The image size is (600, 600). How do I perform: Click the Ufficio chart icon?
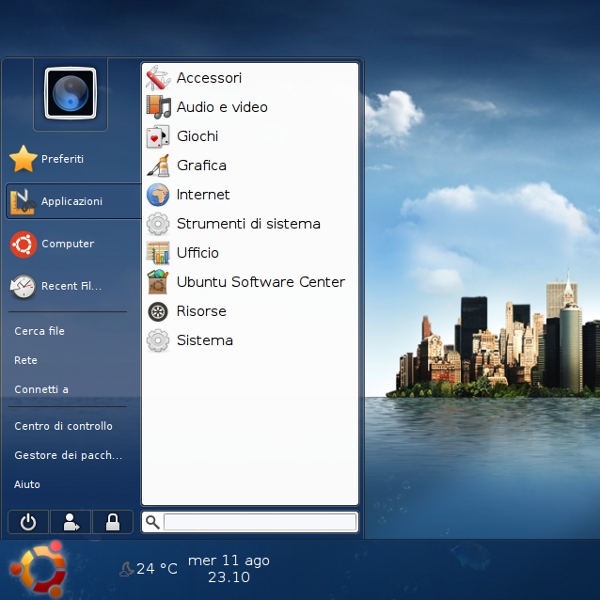click(x=158, y=253)
